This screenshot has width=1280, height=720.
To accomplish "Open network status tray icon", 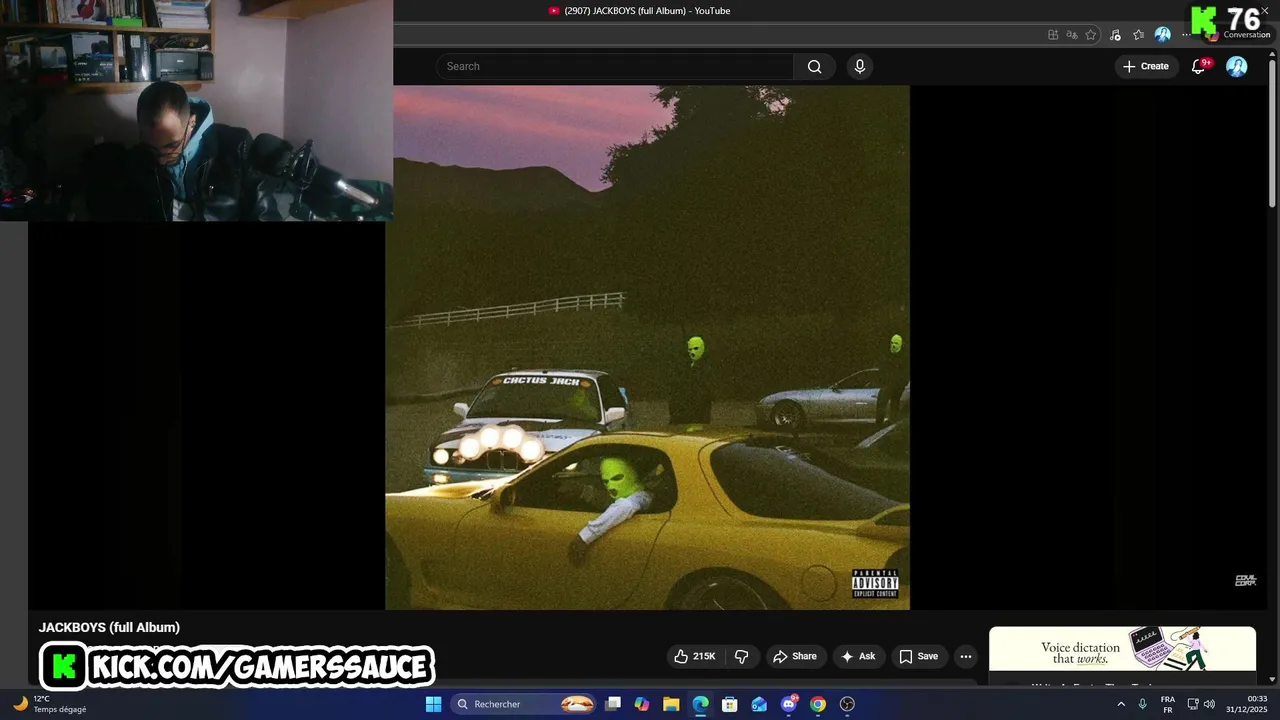I will [1193, 704].
